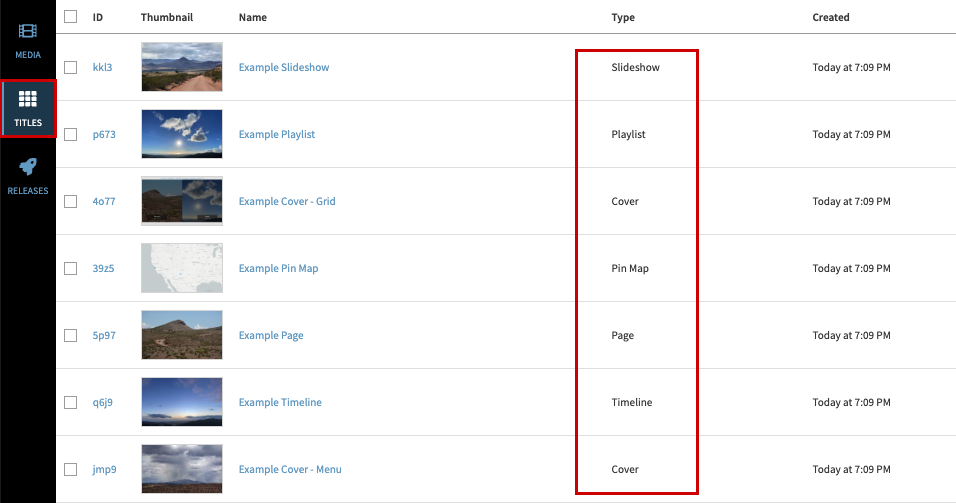Viewport: 956px width, 503px height.
Task: Open the Example Playlist title
Action: 277,134
